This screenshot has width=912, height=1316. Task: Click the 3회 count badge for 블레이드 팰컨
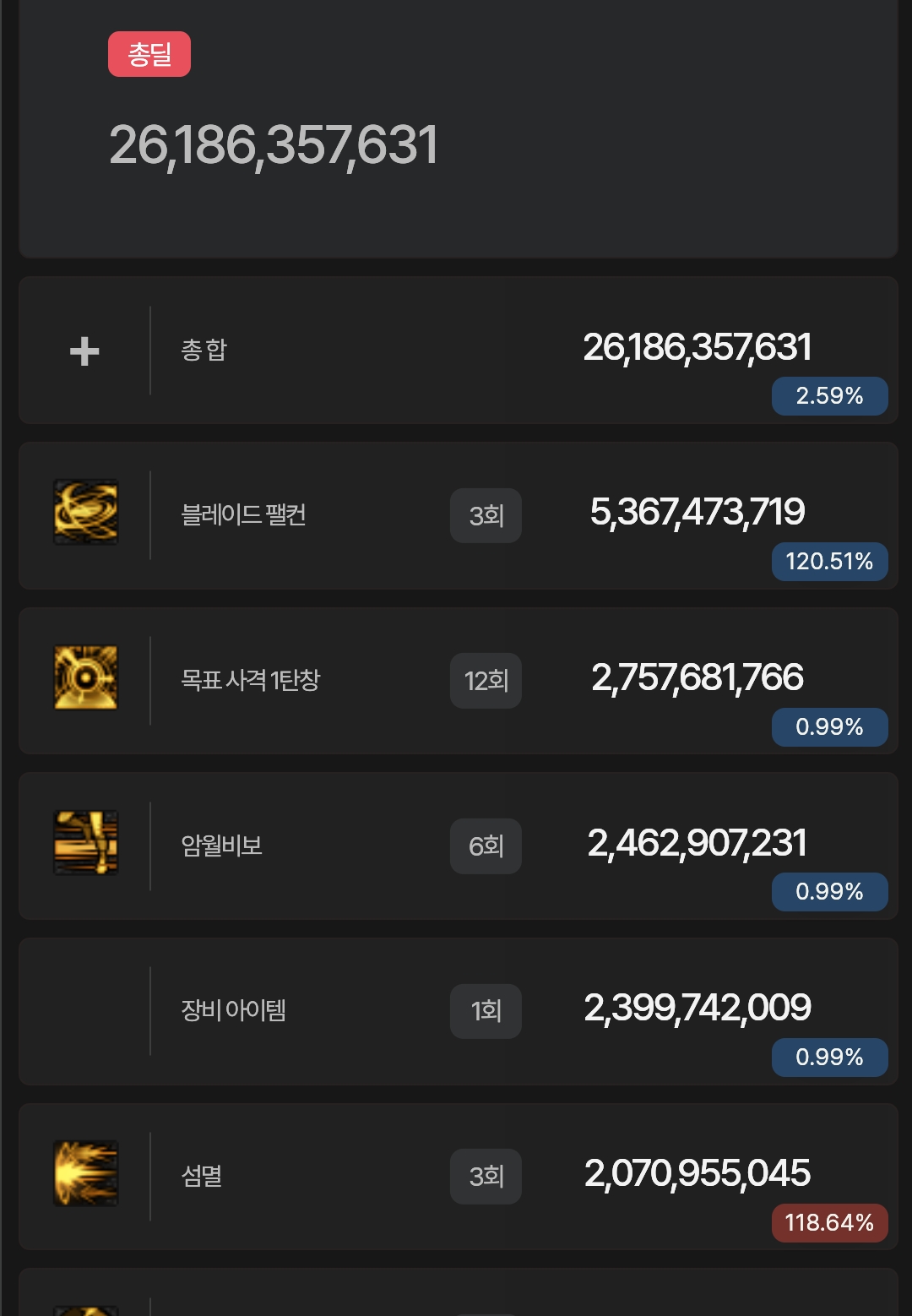pyautogui.click(x=486, y=515)
